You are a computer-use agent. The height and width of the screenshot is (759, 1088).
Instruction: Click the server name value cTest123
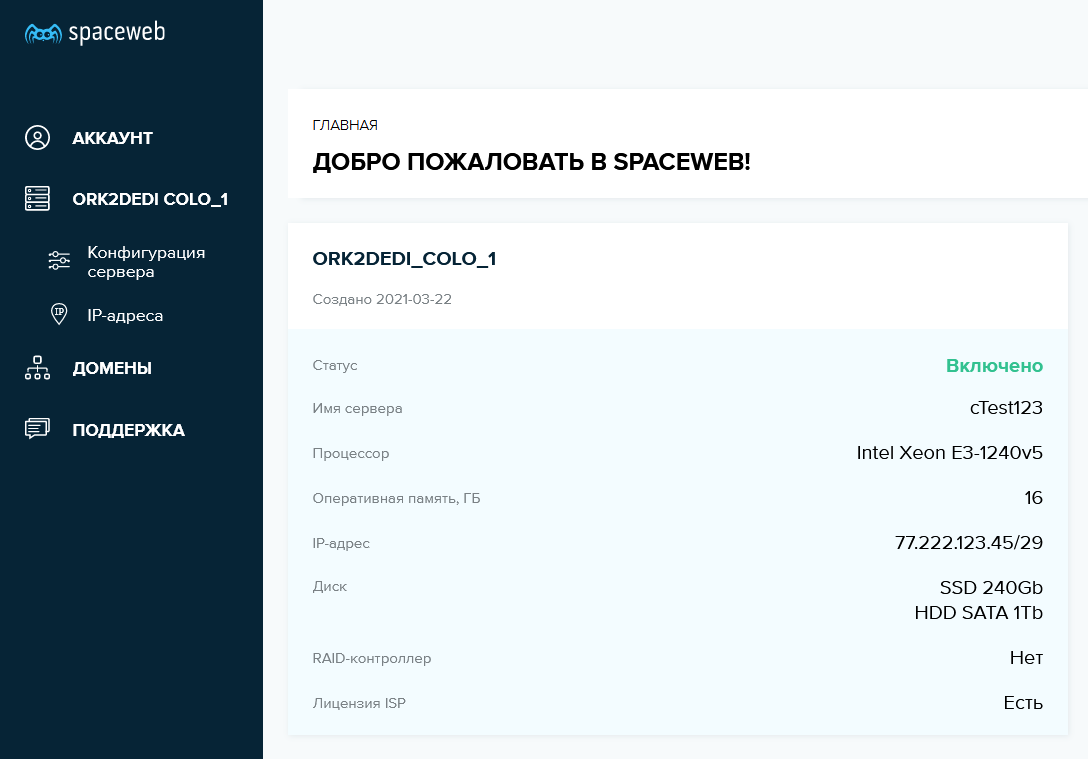[x=1006, y=408]
